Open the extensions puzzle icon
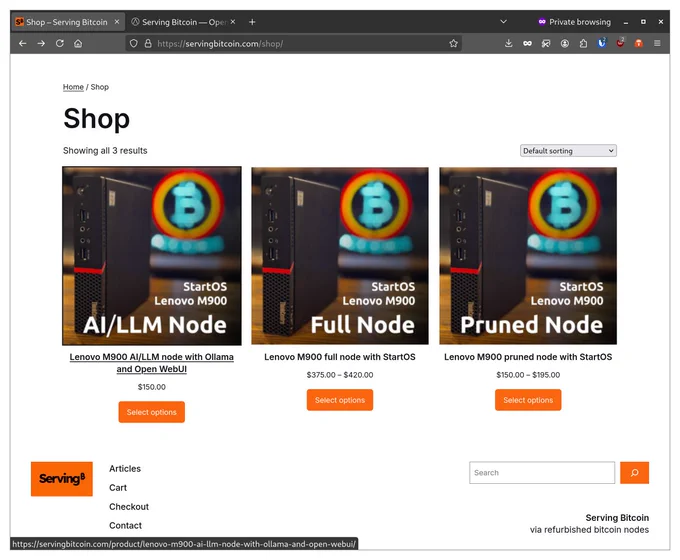680x560 pixels. click(x=583, y=43)
